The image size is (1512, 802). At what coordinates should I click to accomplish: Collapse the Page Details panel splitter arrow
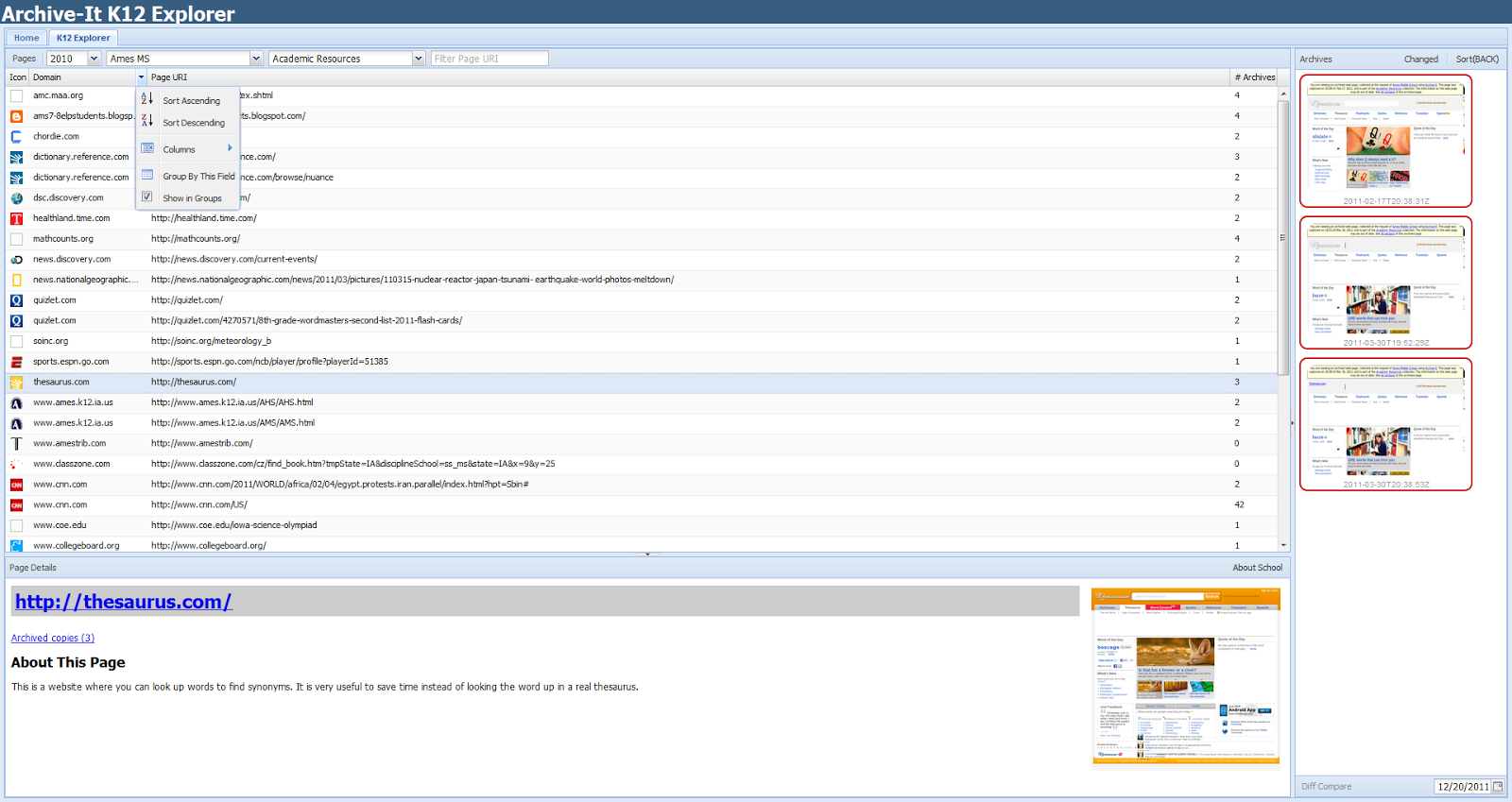pos(647,555)
